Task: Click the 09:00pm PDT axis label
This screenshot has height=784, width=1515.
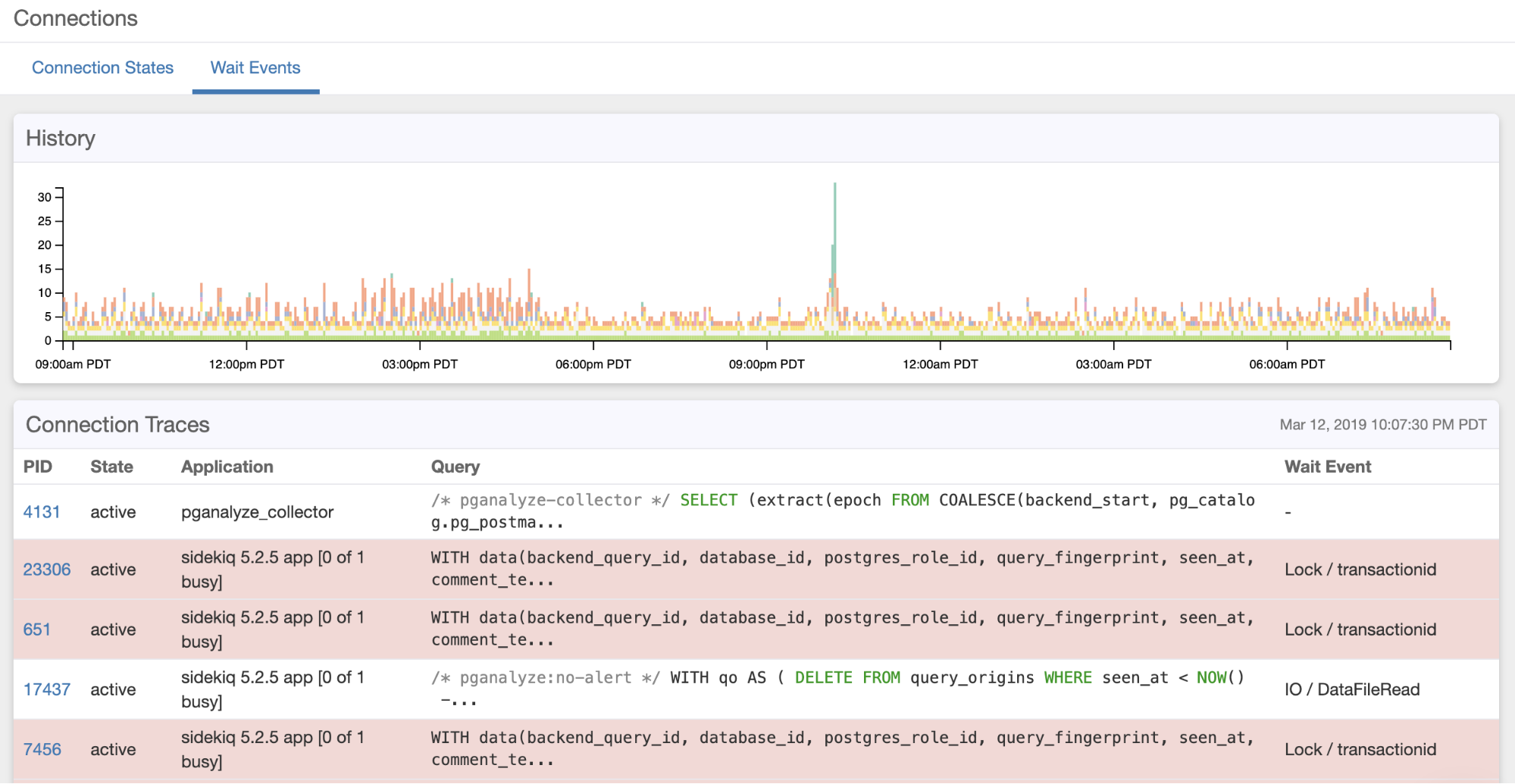Action: (766, 364)
